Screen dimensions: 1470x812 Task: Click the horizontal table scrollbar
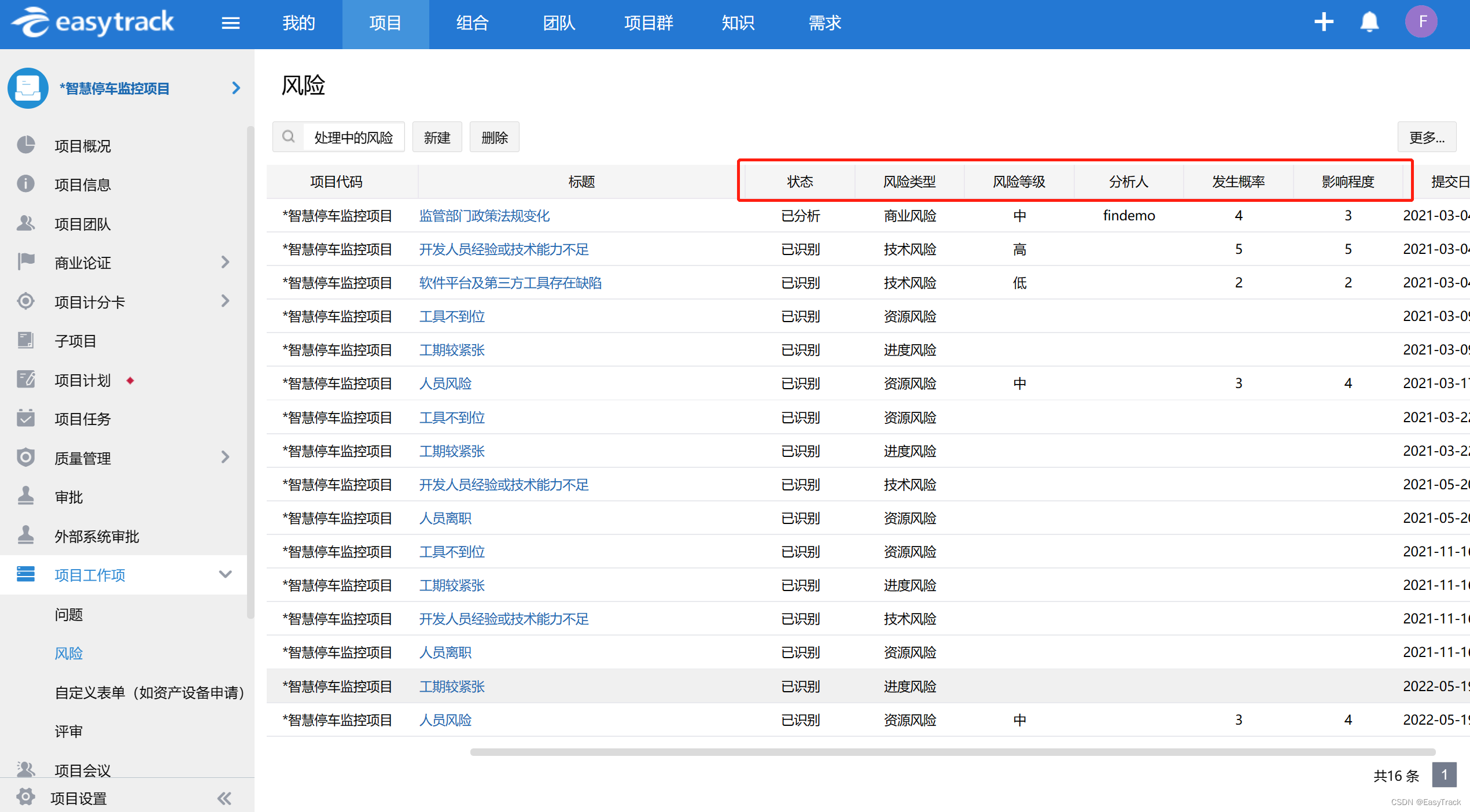[x=952, y=752]
